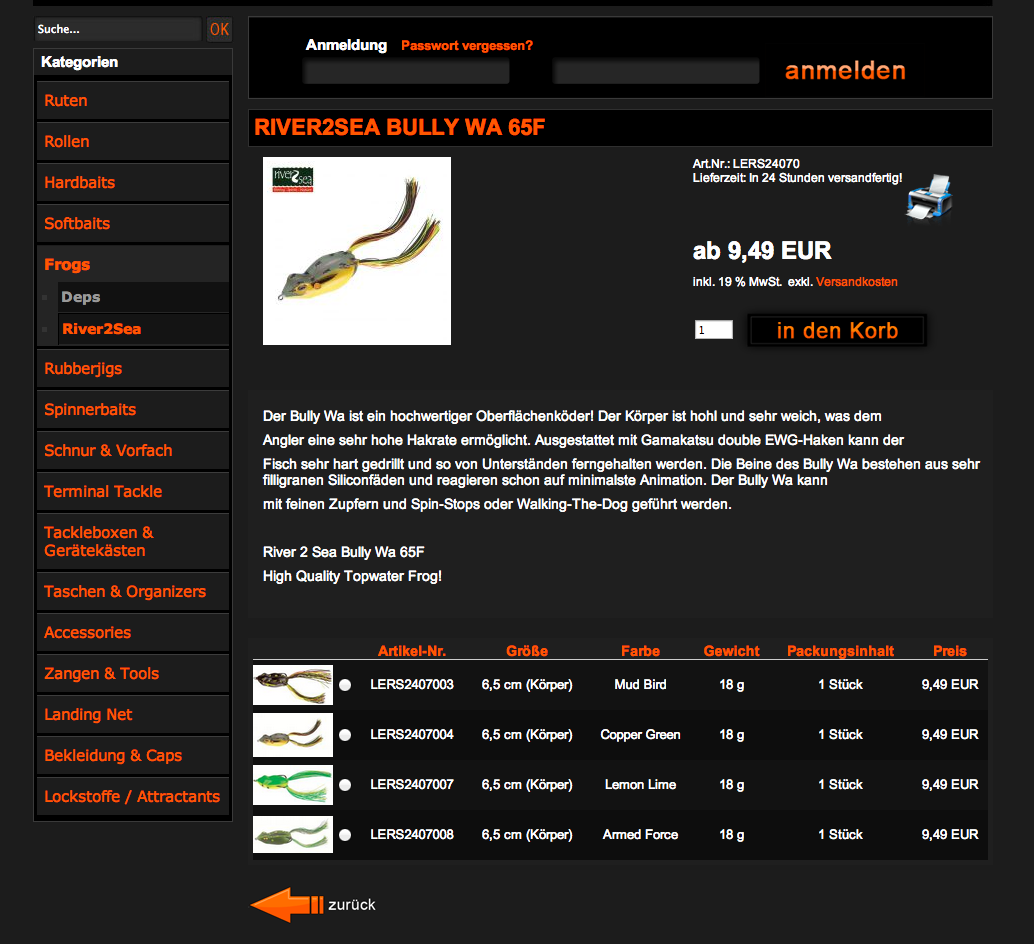Click the 'anmelden' login button

pos(845,71)
